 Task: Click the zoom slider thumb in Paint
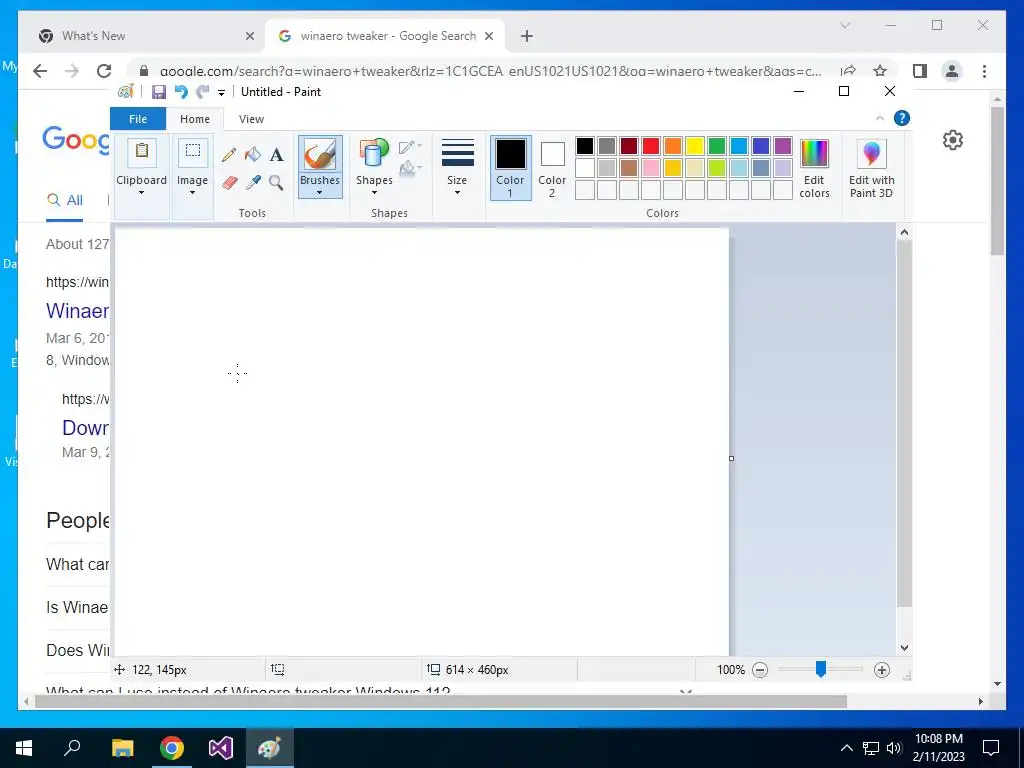821,669
